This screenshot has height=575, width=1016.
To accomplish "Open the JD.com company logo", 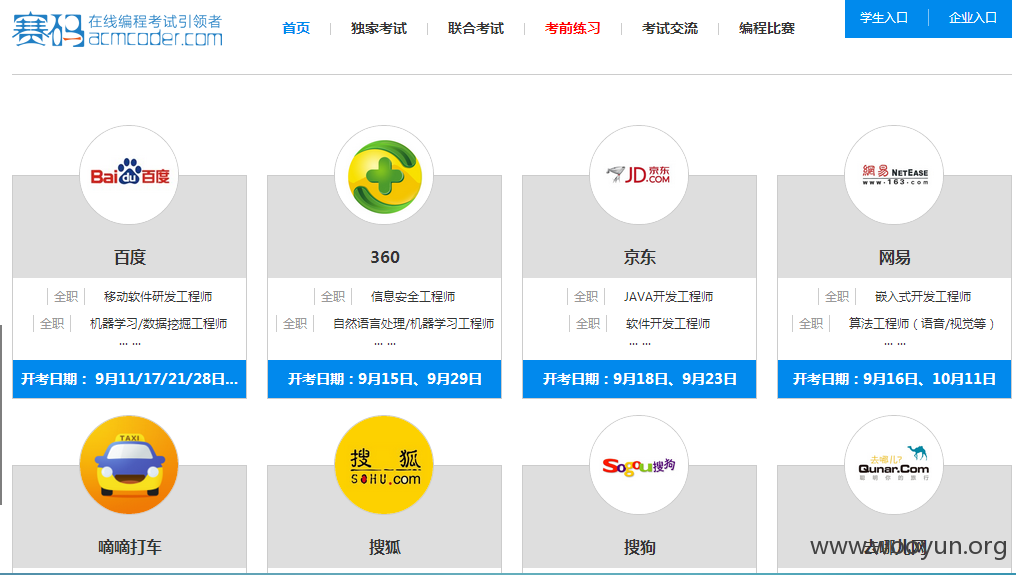I will (x=639, y=175).
